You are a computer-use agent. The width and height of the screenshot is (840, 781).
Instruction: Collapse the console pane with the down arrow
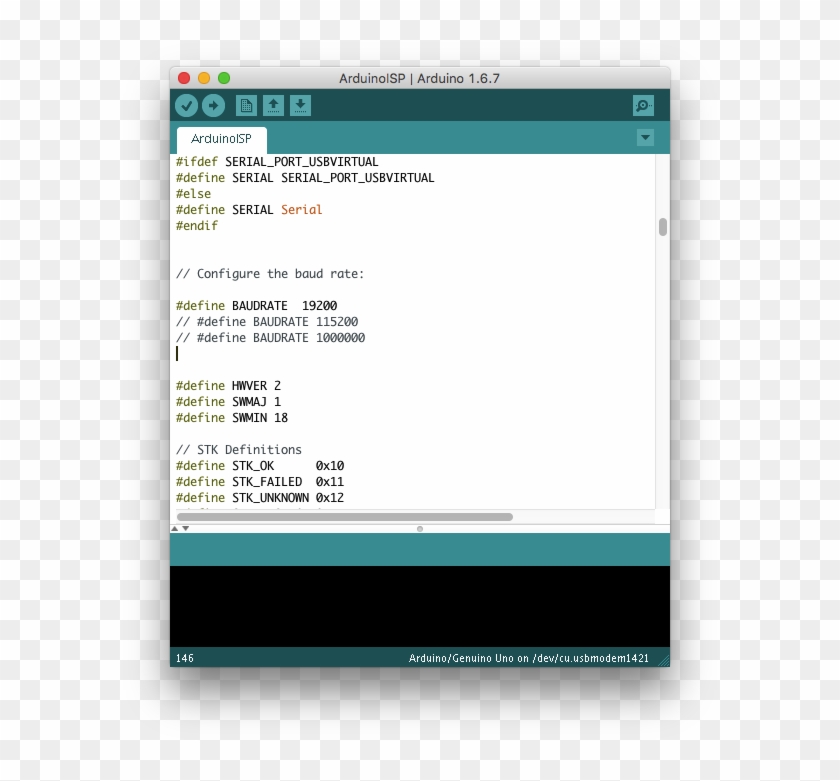pyautogui.click(x=185, y=530)
